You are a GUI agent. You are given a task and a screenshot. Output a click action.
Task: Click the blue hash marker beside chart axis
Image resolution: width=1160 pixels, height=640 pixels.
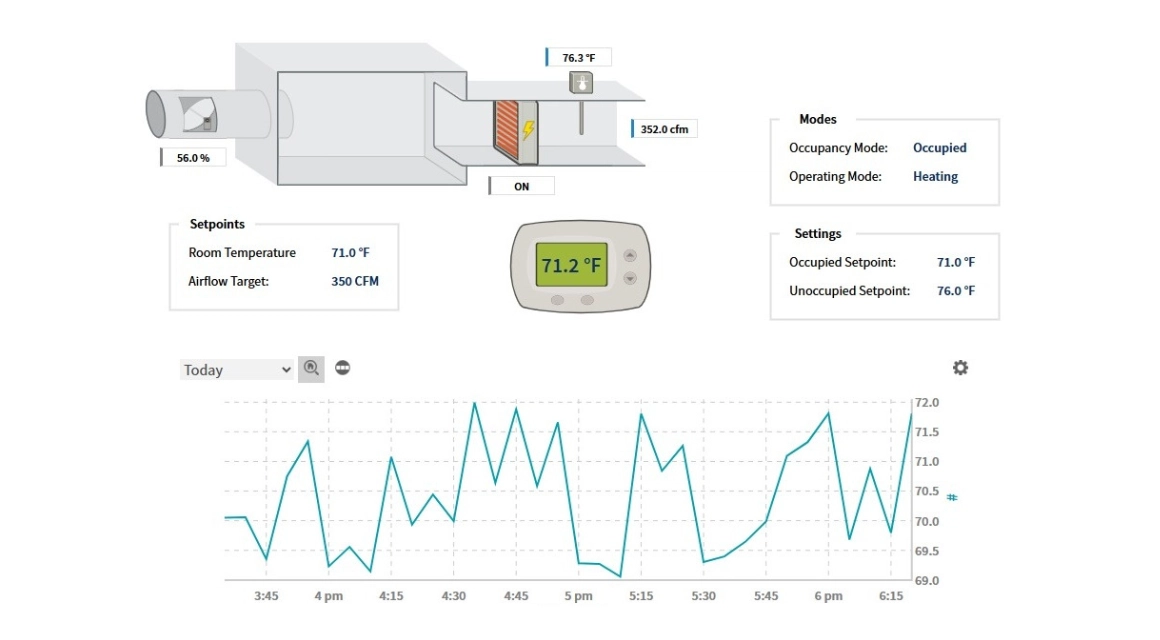point(952,497)
